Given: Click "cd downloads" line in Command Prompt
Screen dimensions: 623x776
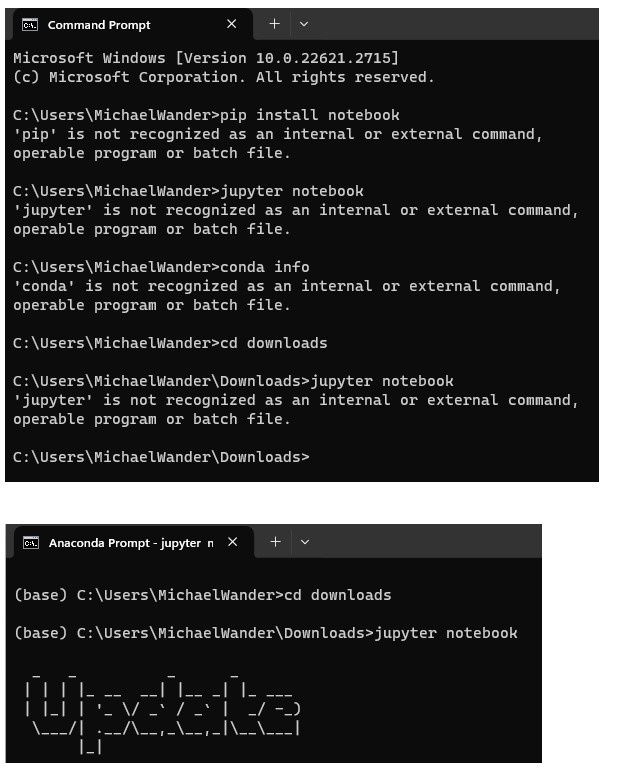Looking at the screenshot, I should click(170, 343).
